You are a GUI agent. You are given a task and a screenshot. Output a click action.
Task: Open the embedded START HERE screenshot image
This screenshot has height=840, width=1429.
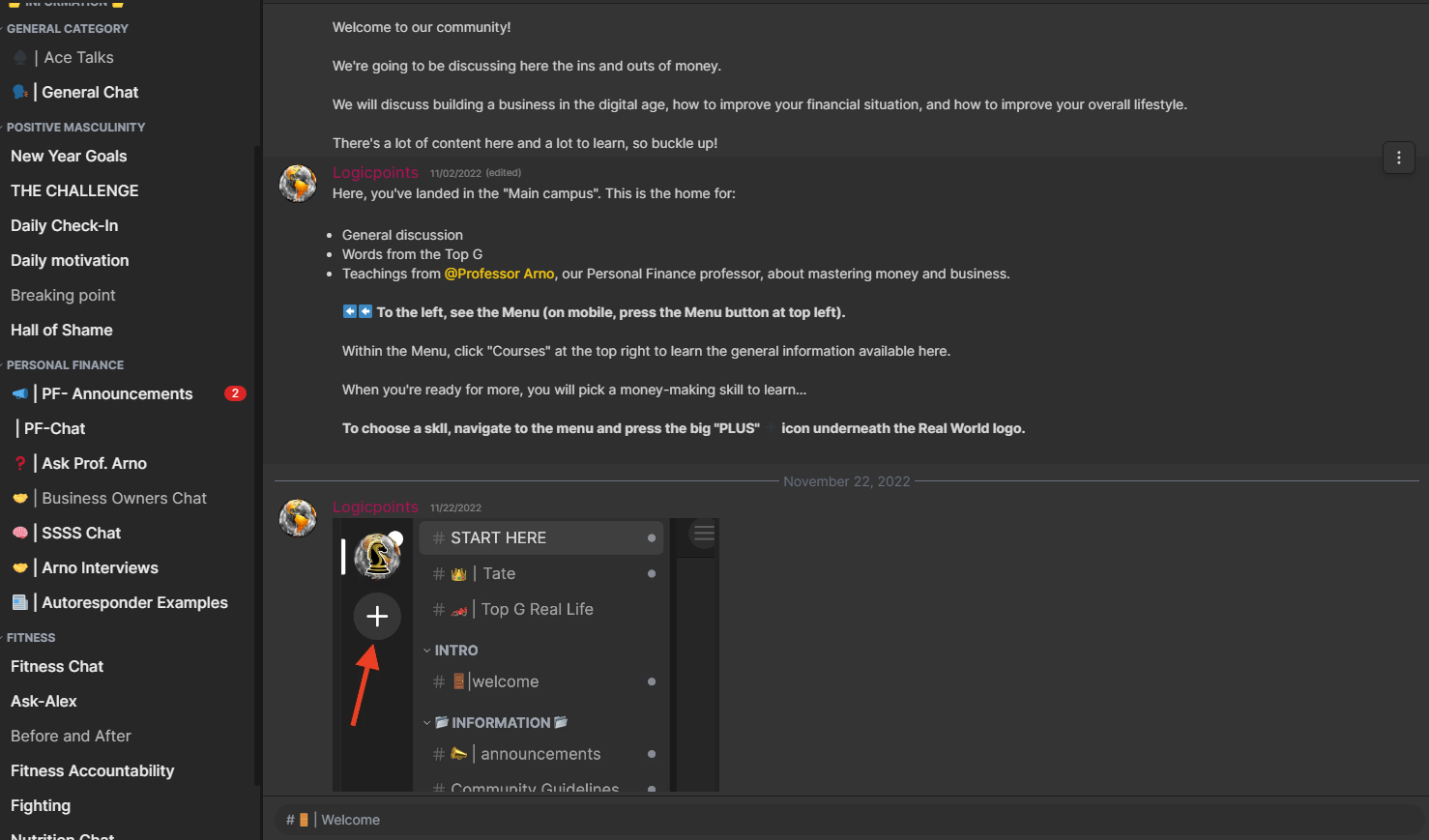coord(526,655)
